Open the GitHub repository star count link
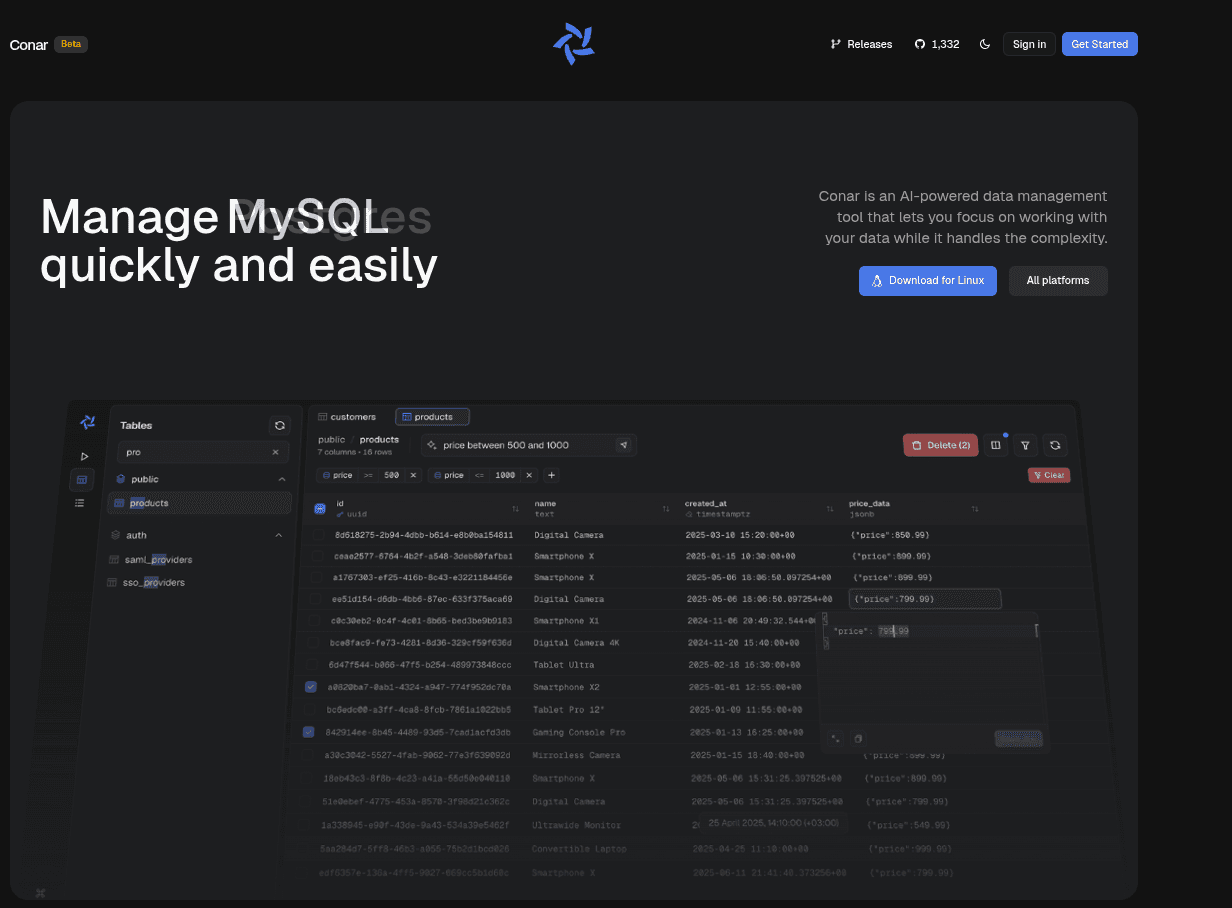Viewport: 1232px width, 908px height. 936,44
